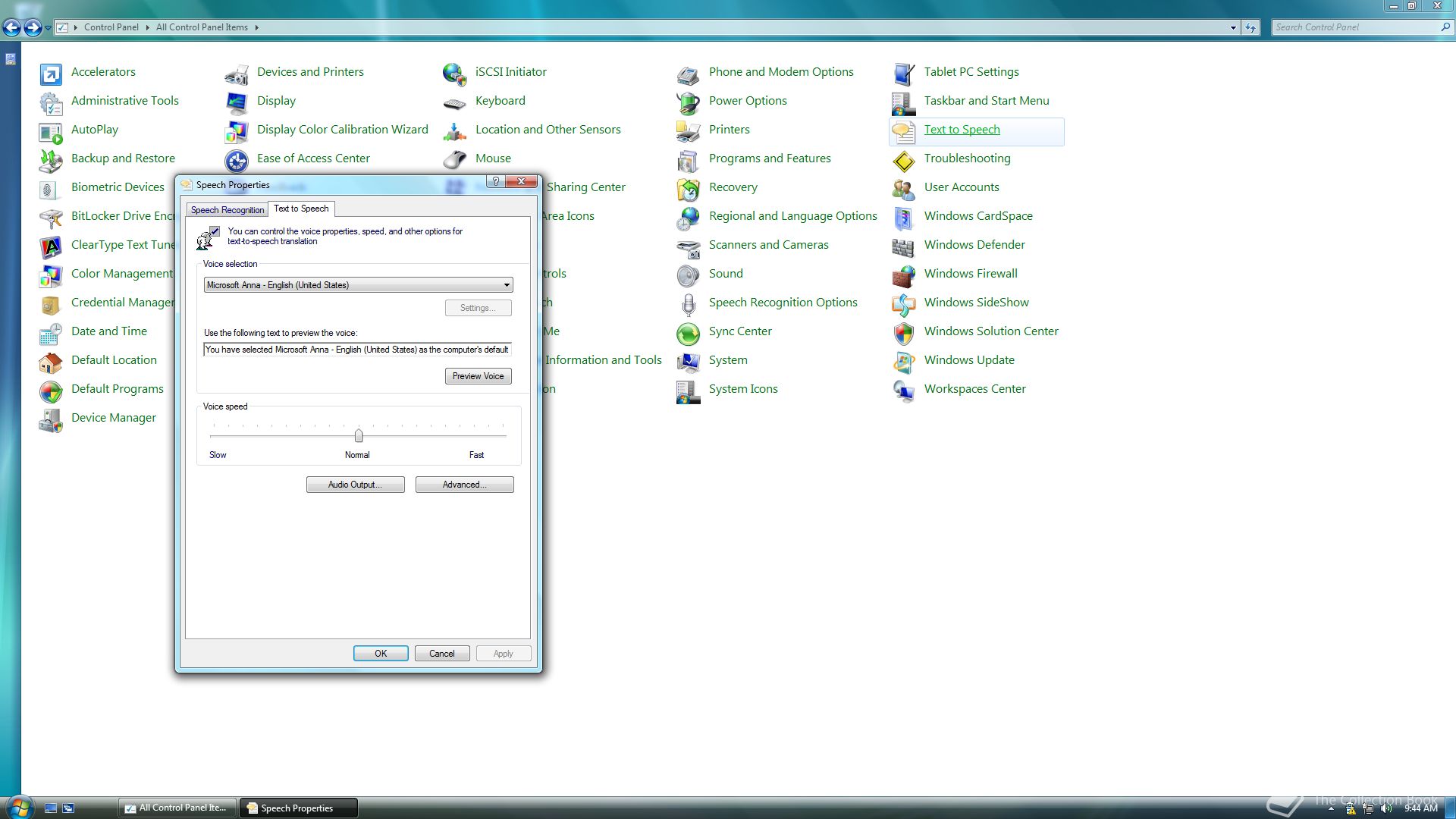Click the address bar refresh button
The height and width of the screenshot is (819, 1456).
pyautogui.click(x=1250, y=27)
